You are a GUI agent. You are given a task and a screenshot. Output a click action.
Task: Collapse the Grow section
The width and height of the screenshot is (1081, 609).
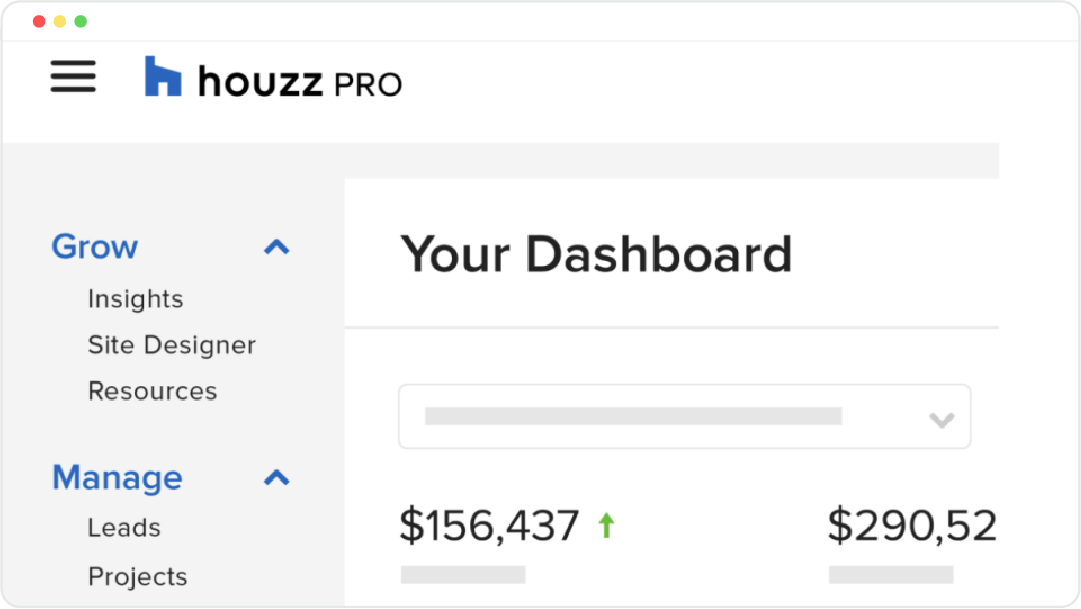pos(276,247)
